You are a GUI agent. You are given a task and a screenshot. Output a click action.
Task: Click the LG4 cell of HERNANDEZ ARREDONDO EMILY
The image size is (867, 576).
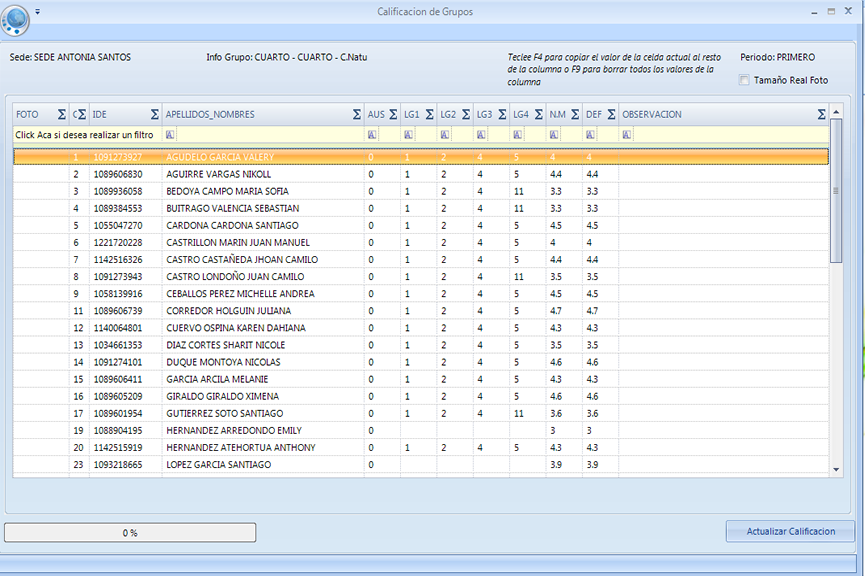(x=527, y=430)
